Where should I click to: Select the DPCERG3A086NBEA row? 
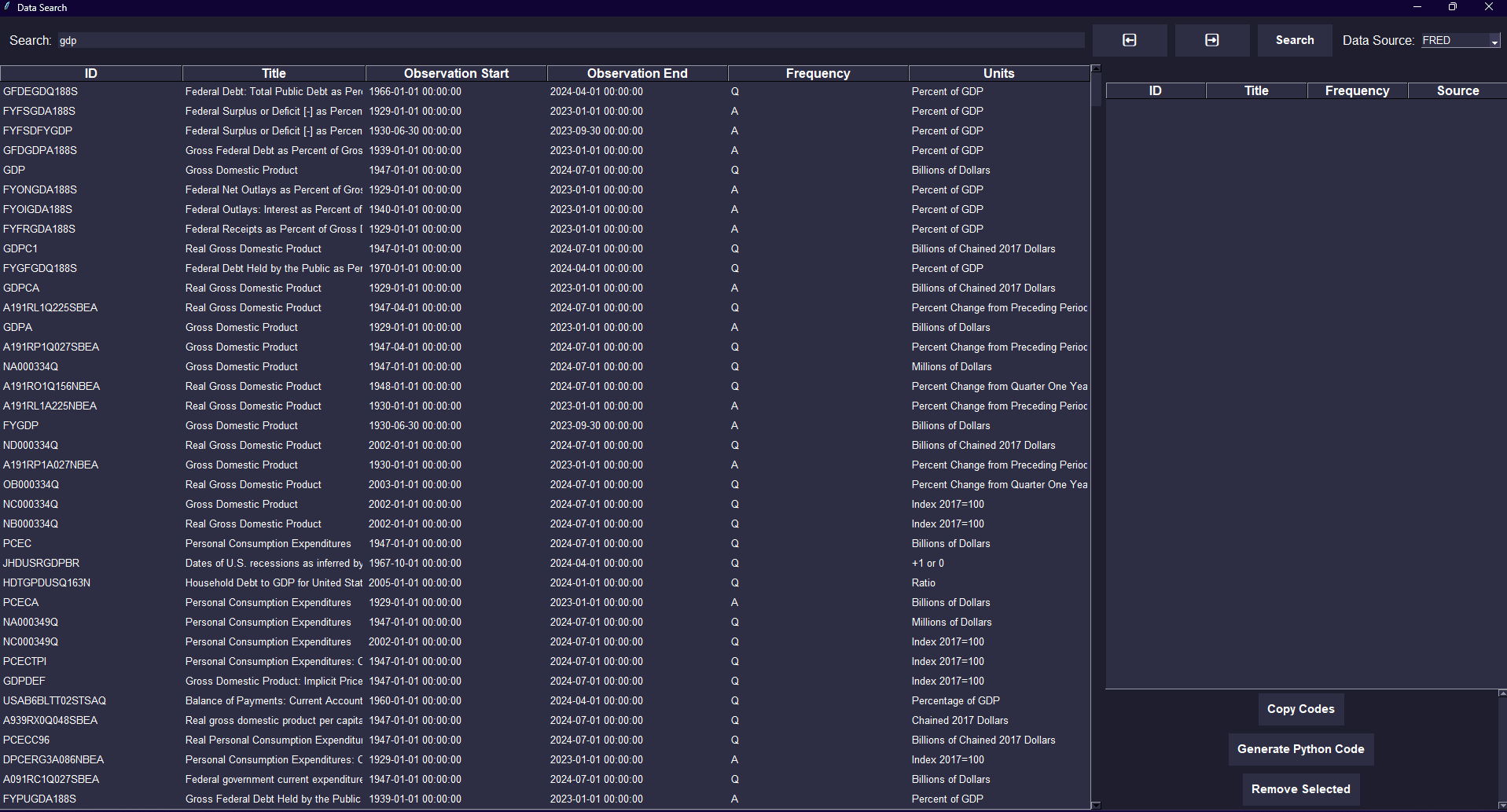545,760
